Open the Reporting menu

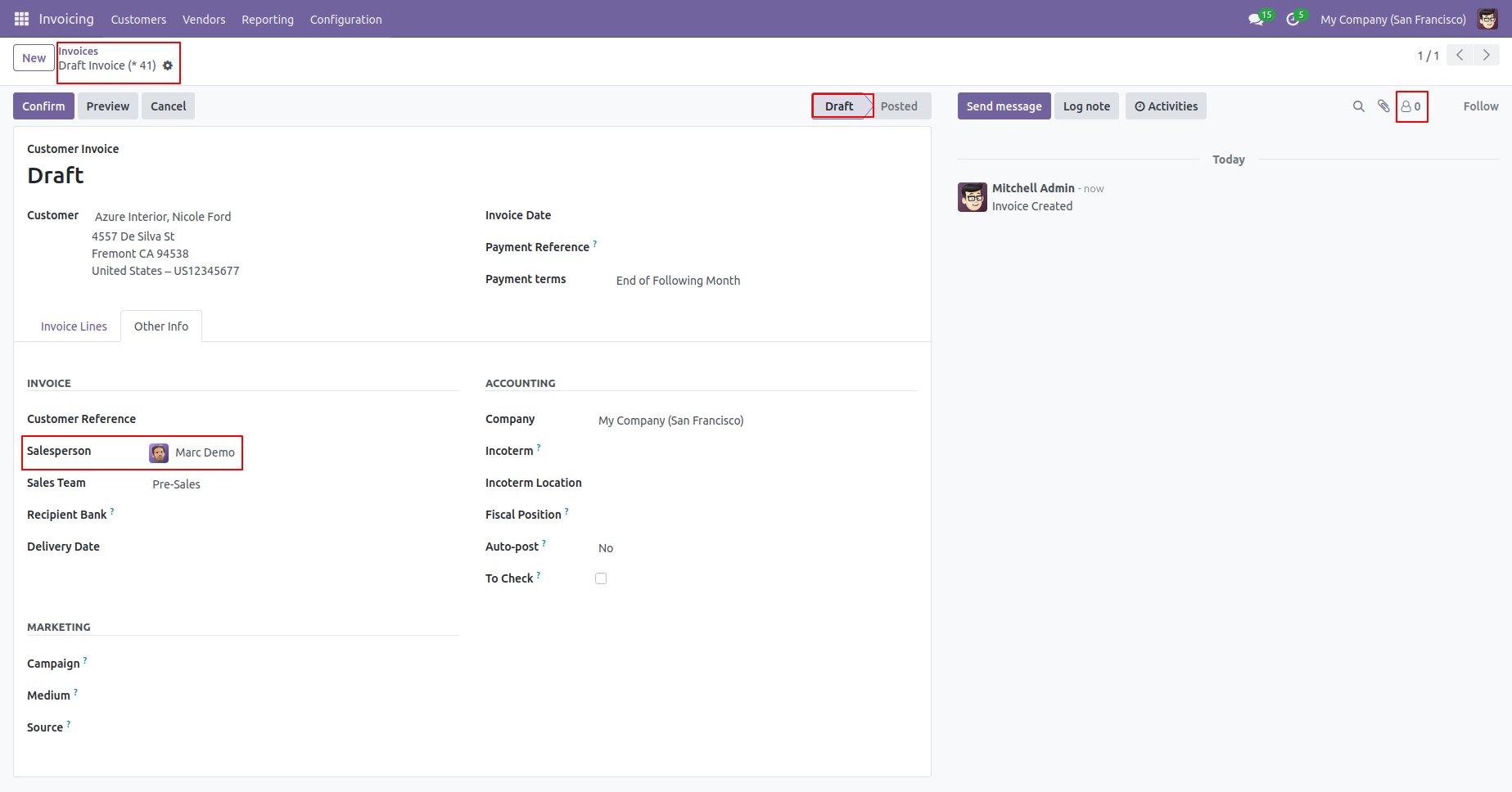tap(267, 20)
